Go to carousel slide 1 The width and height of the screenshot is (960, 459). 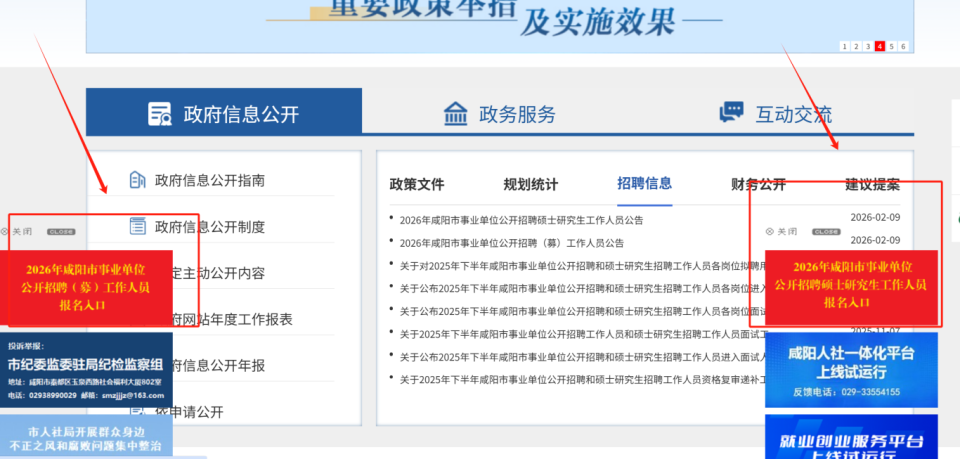[844, 47]
